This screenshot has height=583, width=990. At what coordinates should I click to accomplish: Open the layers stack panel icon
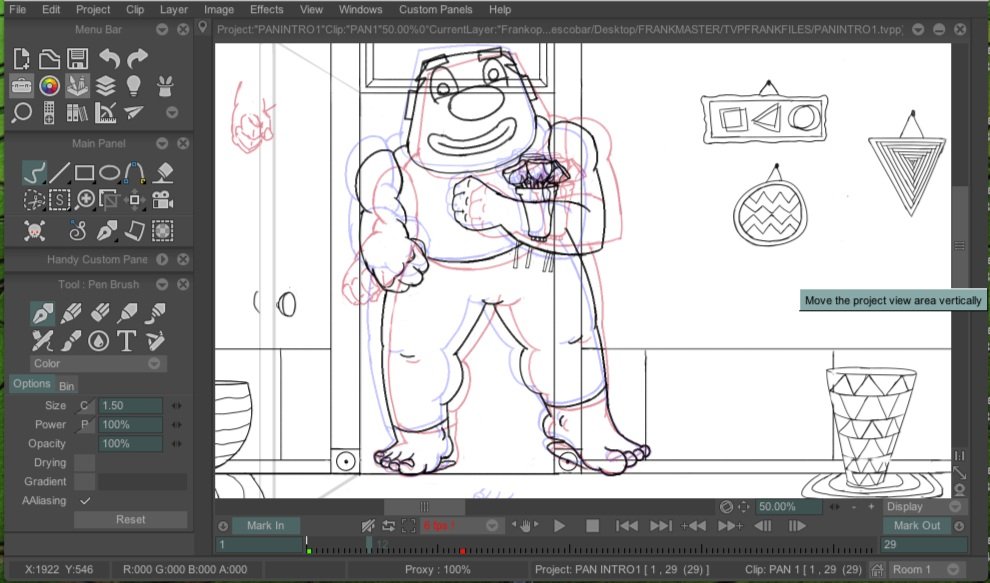pos(105,86)
